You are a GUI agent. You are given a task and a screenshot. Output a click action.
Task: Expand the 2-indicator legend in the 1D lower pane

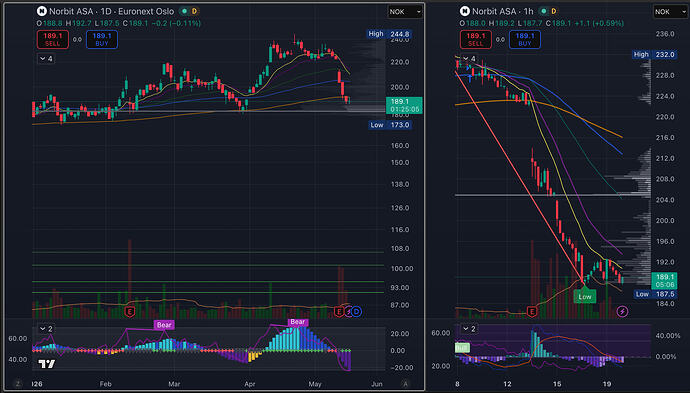(46, 329)
